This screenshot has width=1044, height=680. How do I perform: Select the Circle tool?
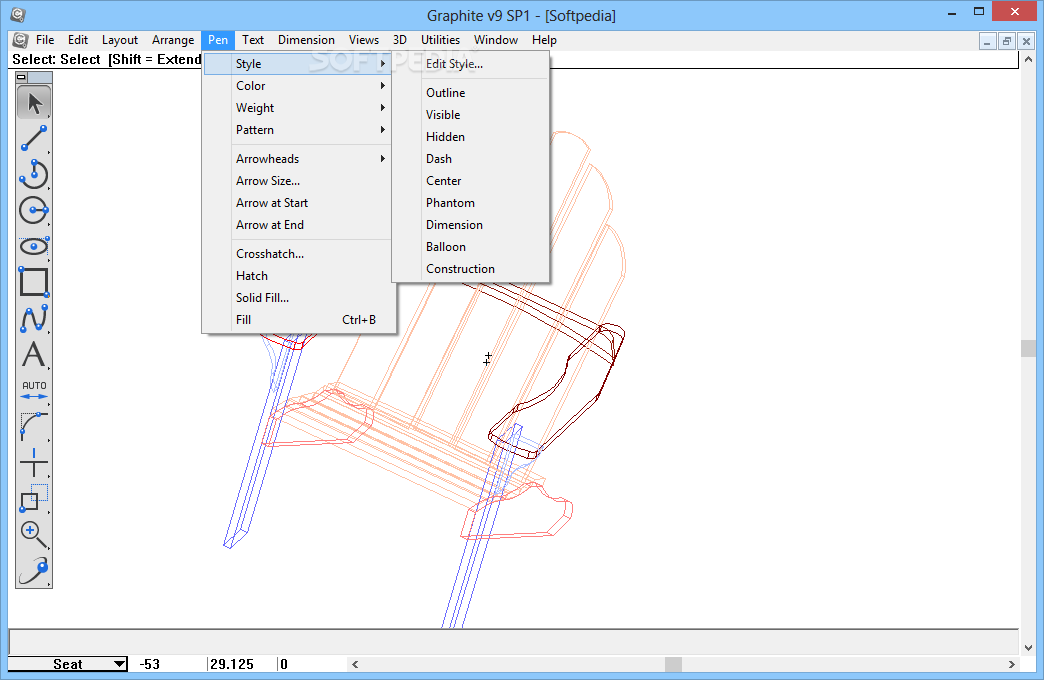pos(34,210)
